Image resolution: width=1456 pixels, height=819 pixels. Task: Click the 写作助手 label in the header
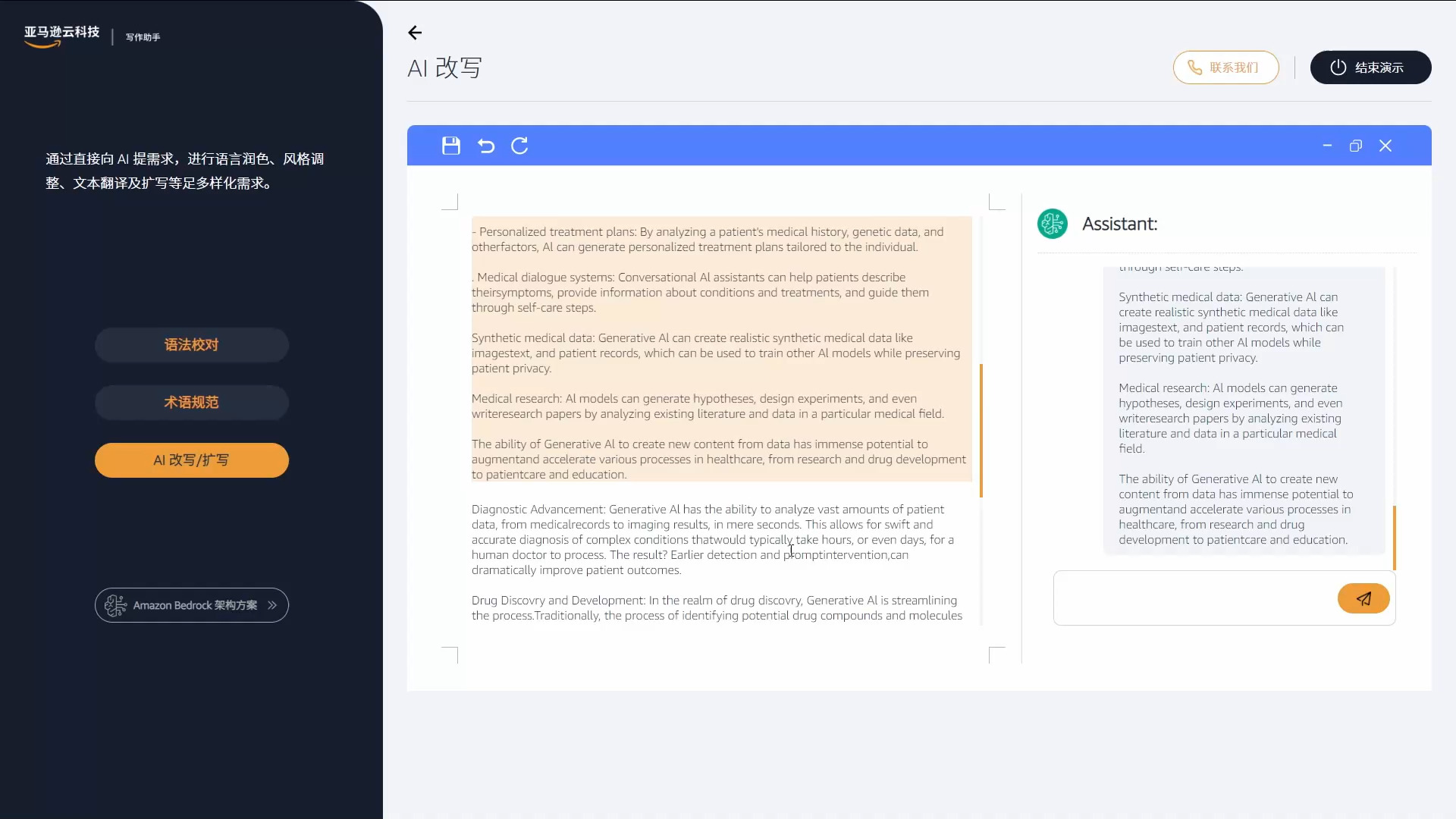pos(143,37)
